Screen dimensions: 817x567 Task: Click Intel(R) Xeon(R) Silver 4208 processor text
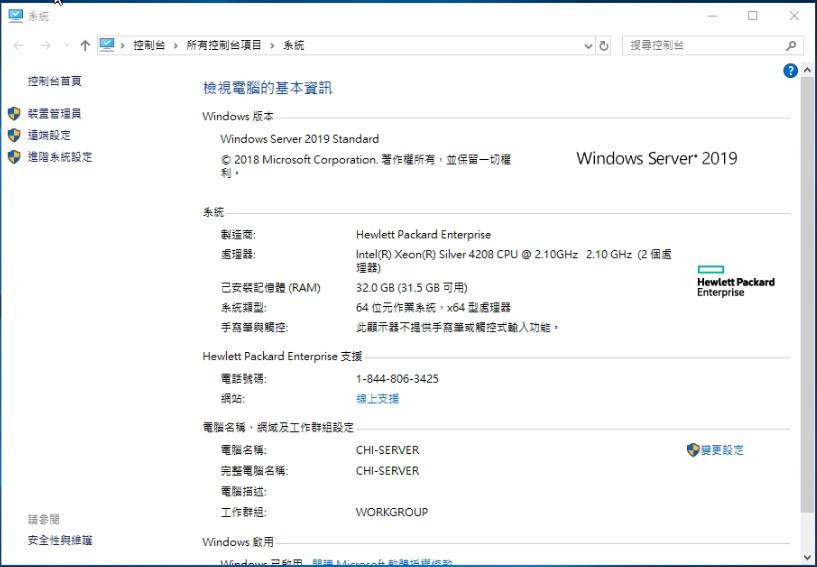tap(514, 261)
